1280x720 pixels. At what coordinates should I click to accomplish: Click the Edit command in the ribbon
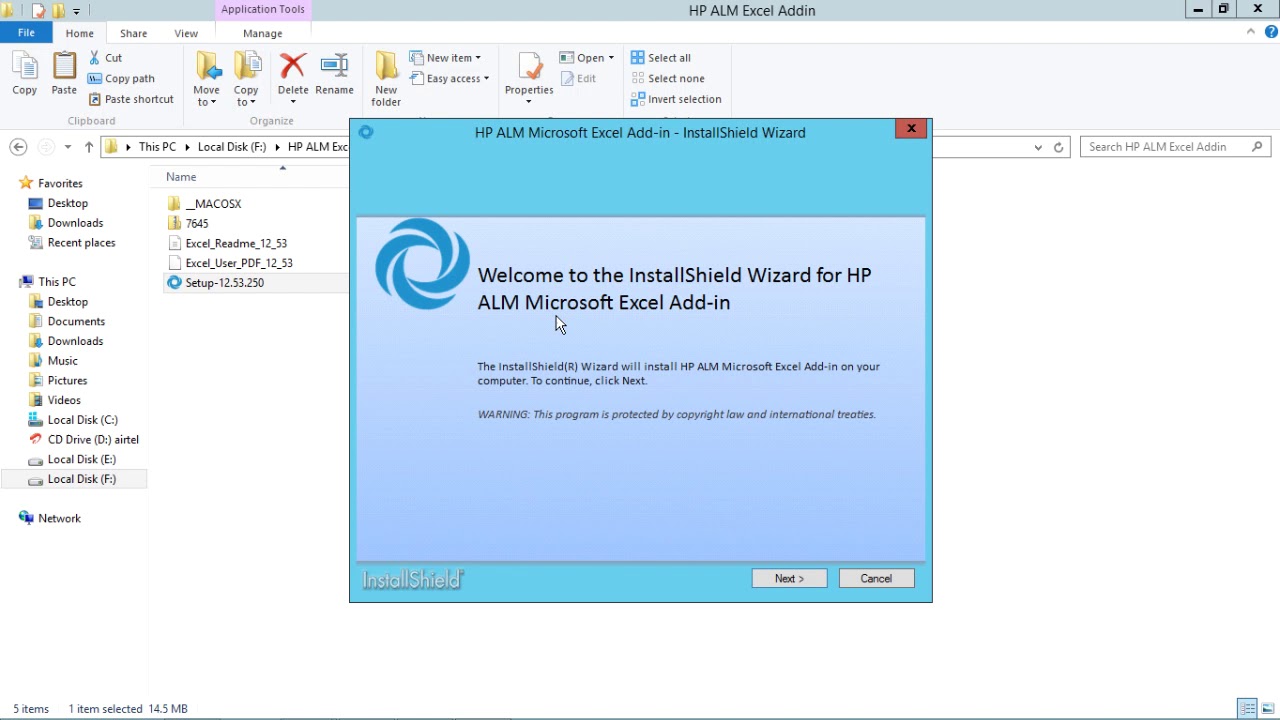pos(578,78)
